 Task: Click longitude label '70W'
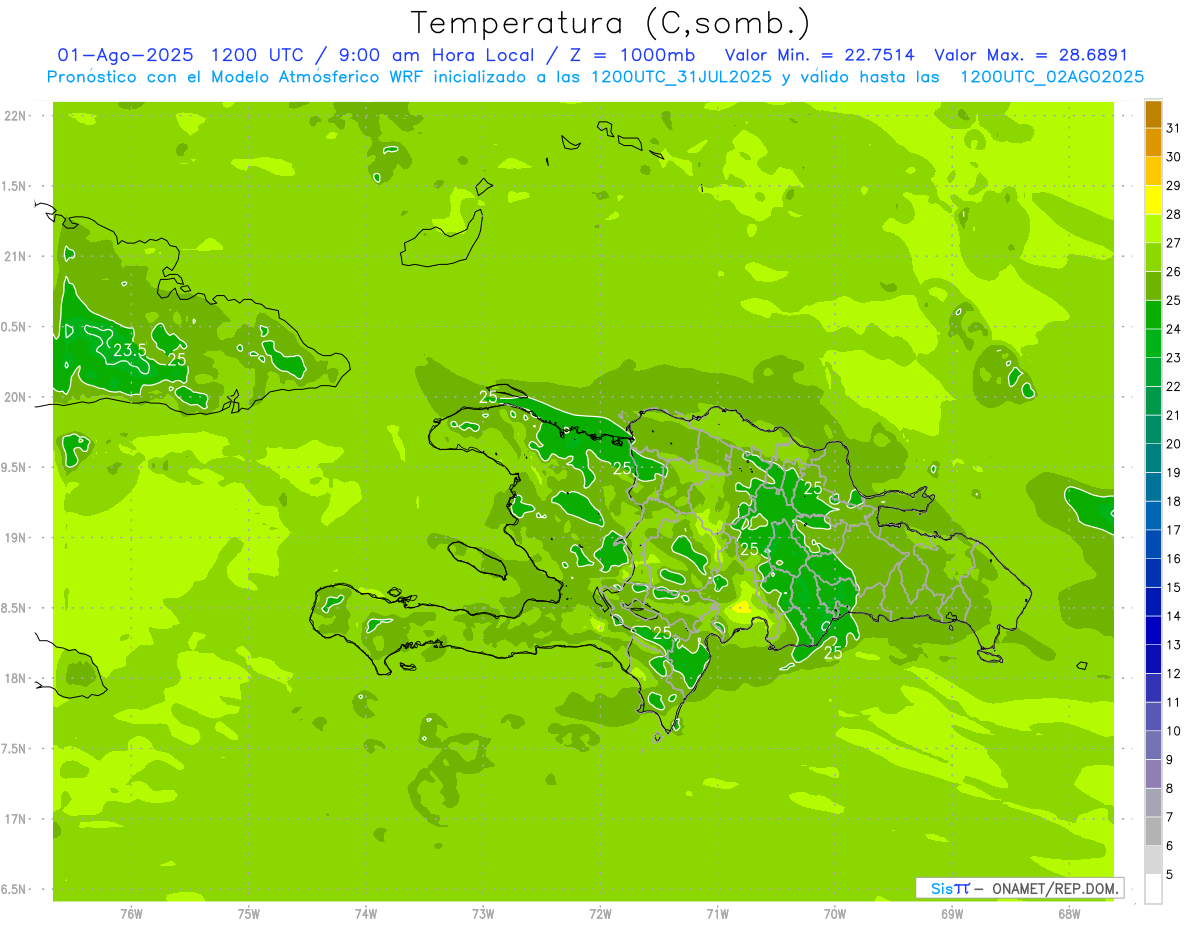[x=835, y=914]
